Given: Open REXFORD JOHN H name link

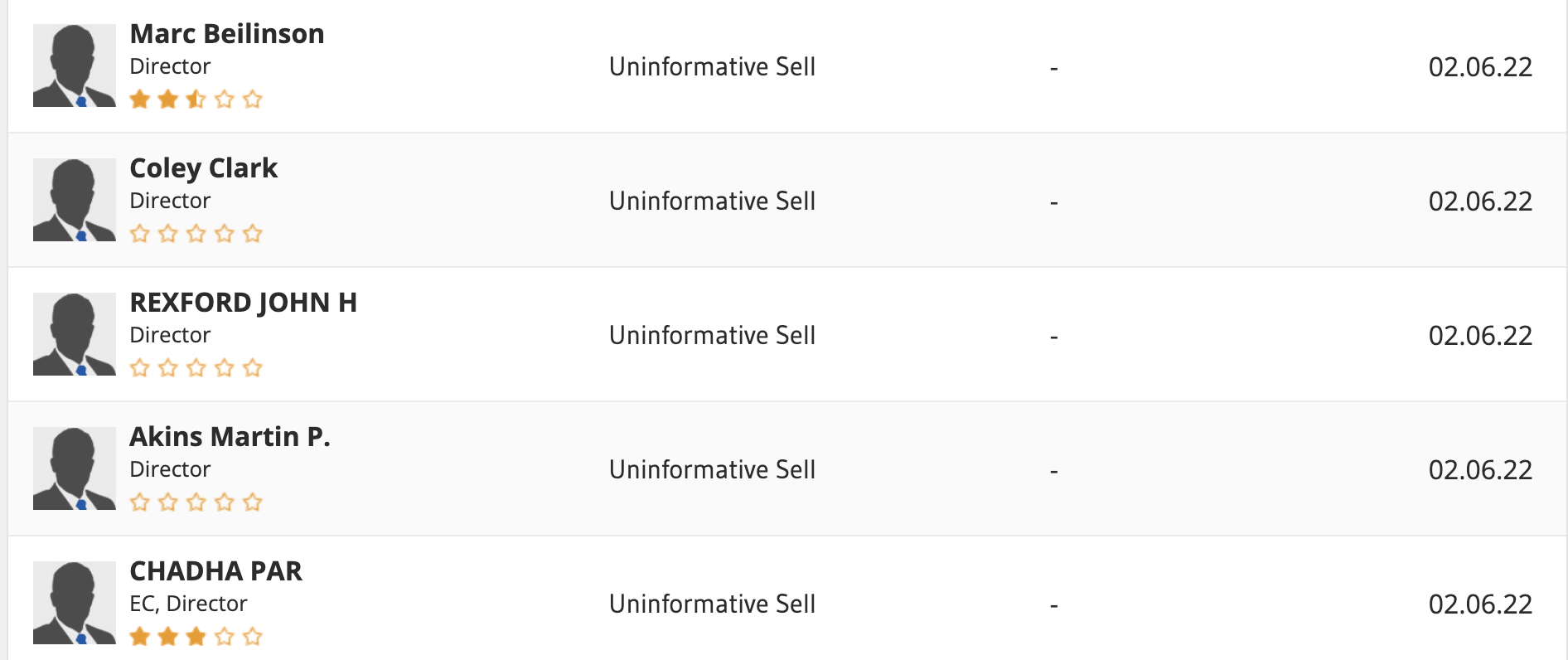Looking at the screenshot, I should pos(244,303).
